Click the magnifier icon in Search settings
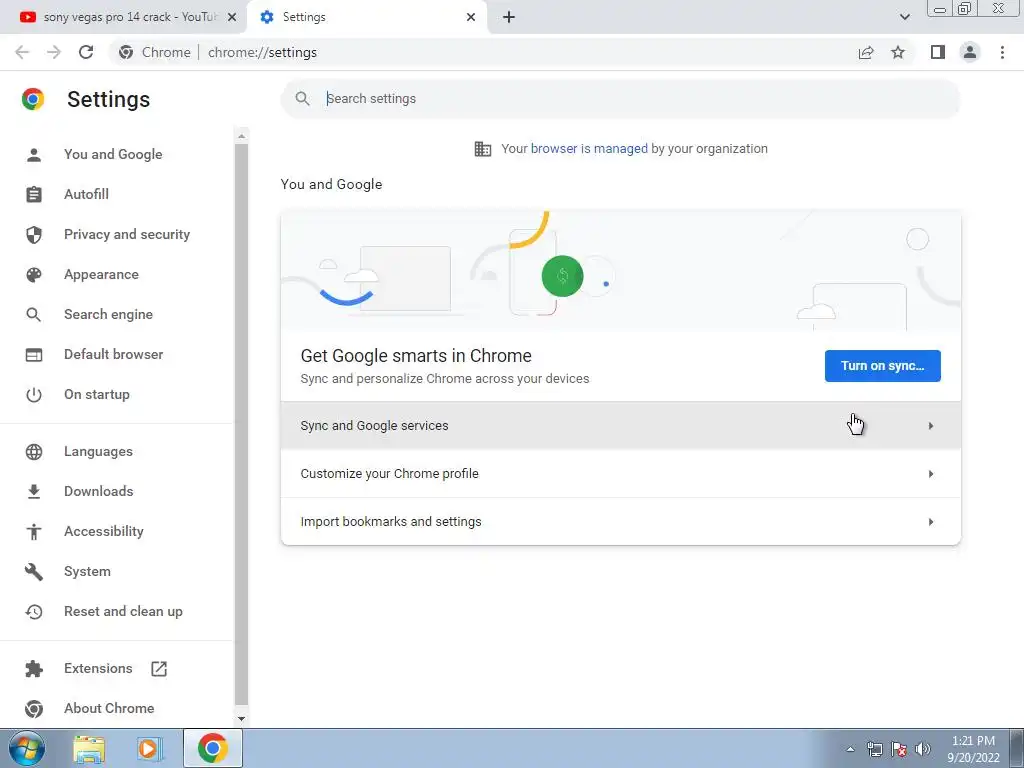 (x=302, y=99)
